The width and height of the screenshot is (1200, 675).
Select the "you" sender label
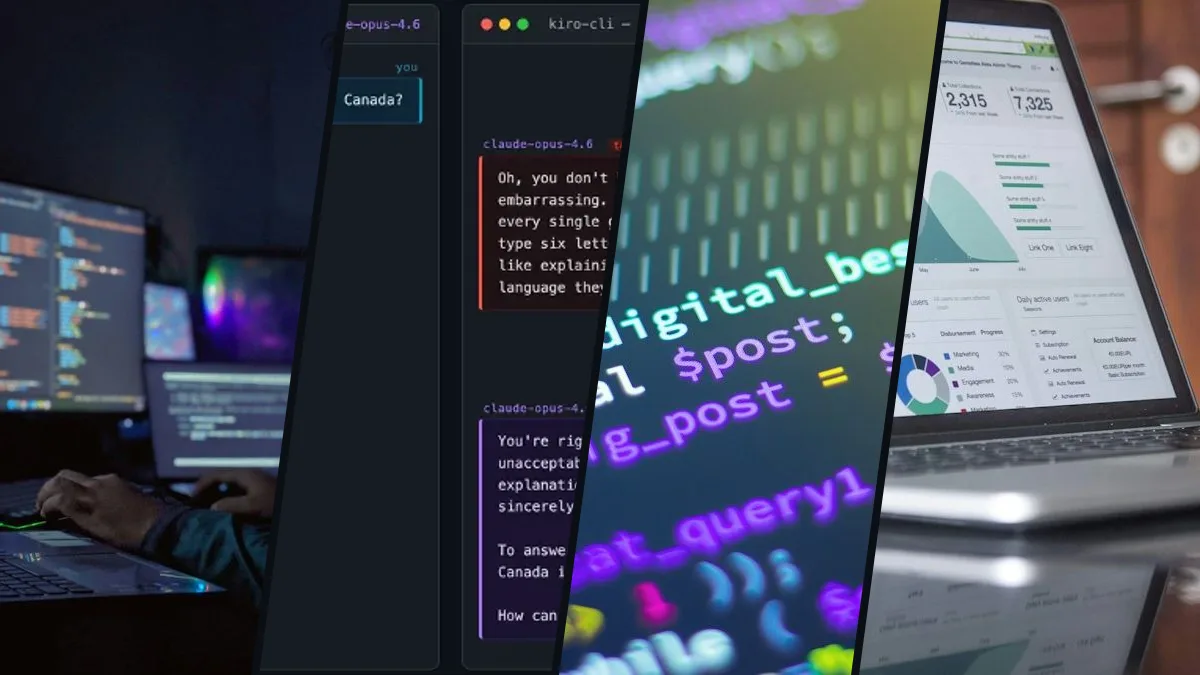(406, 67)
